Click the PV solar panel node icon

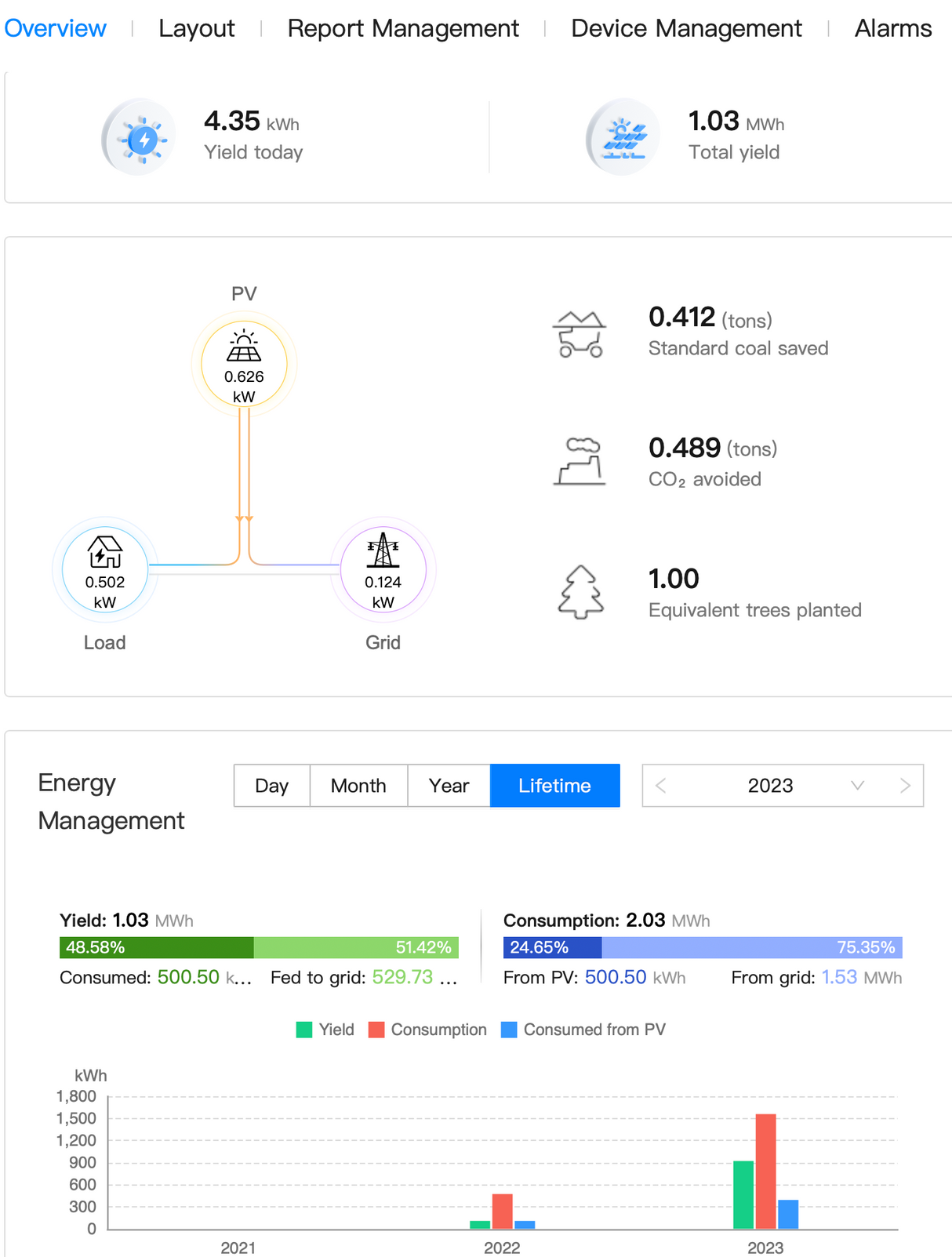(x=244, y=346)
